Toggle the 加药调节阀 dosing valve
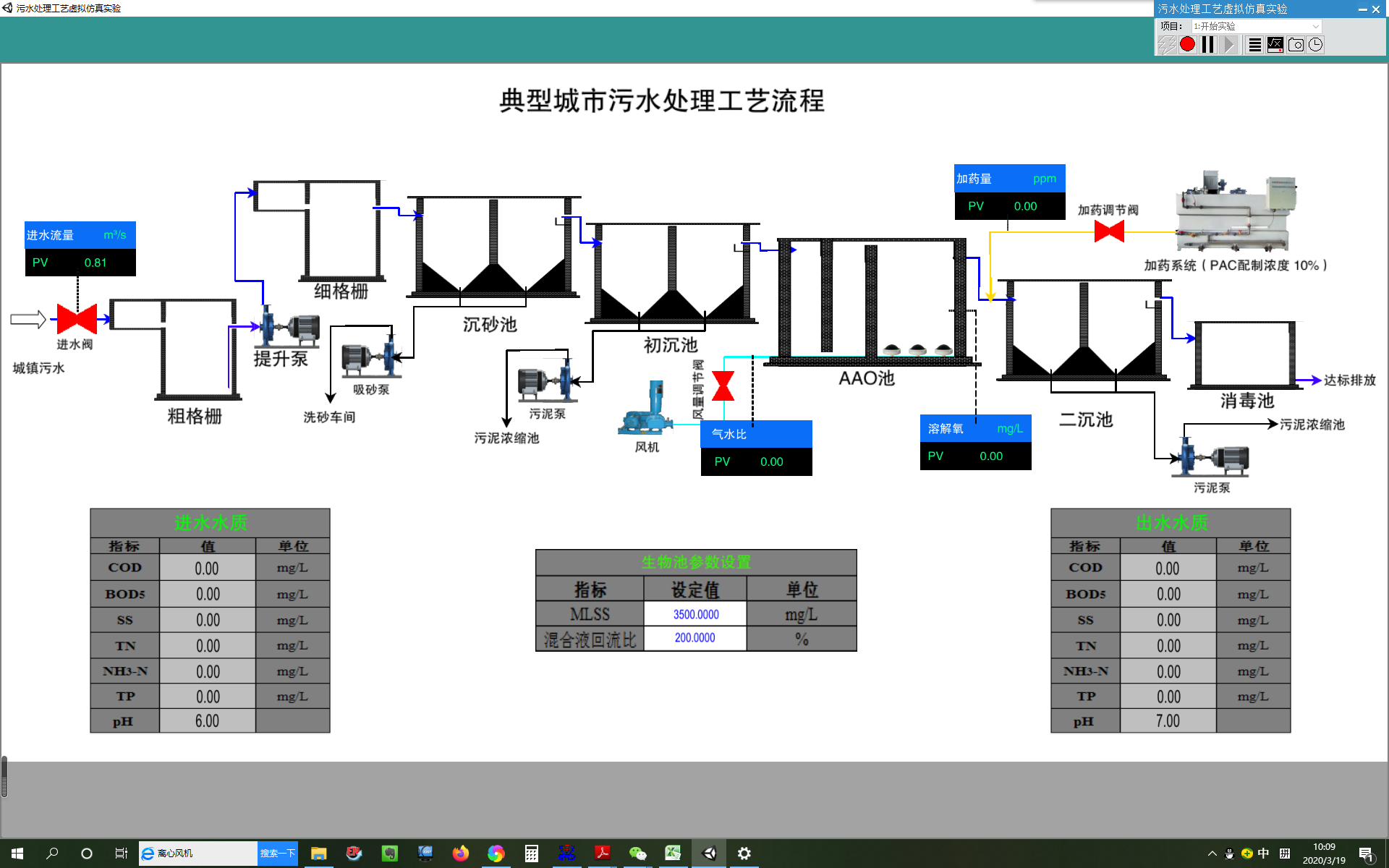The image size is (1389, 868). point(1108,231)
